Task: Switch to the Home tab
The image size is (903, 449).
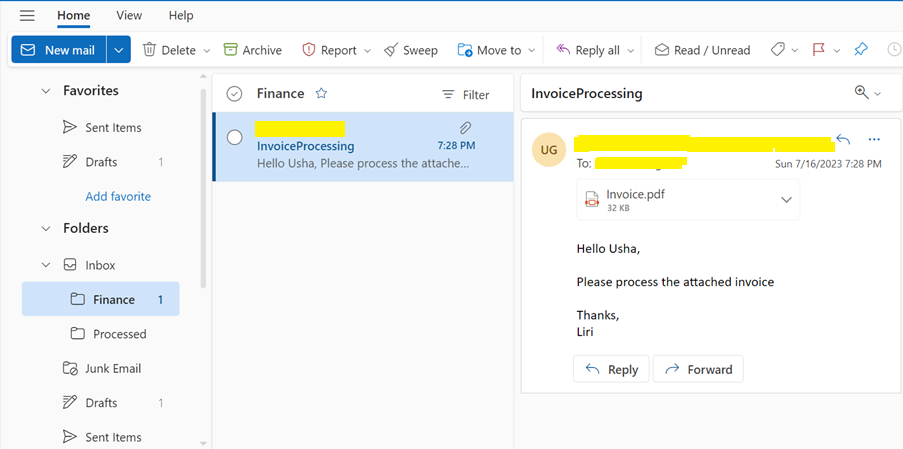Action: [73, 16]
